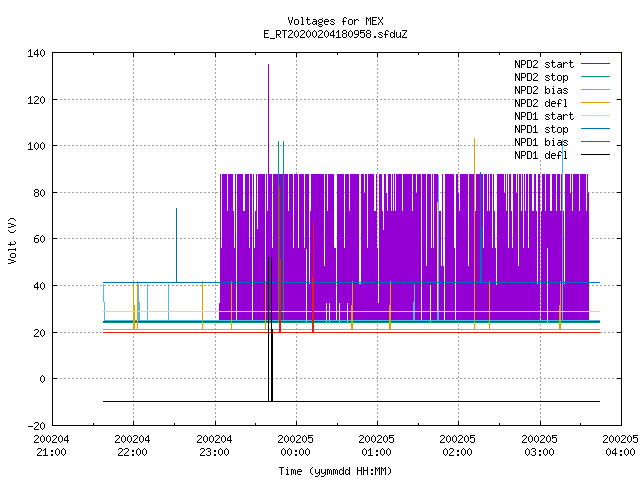Click the tall purple spike reaching 135 V
This screenshot has height=480, width=640.
(268, 118)
